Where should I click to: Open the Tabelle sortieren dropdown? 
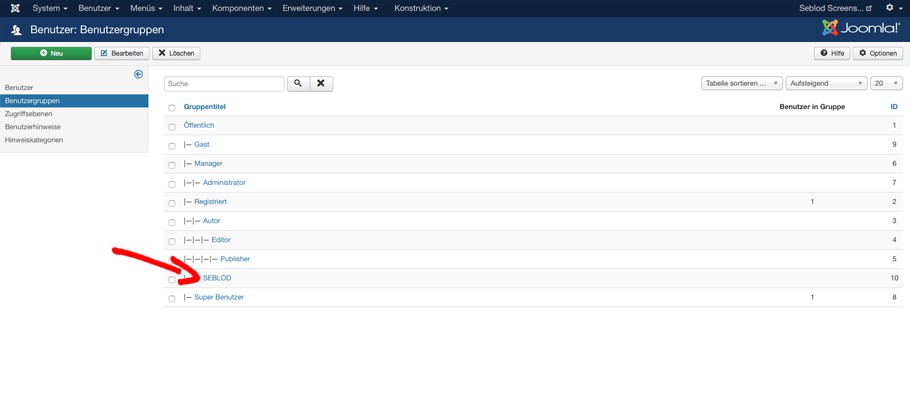(742, 84)
